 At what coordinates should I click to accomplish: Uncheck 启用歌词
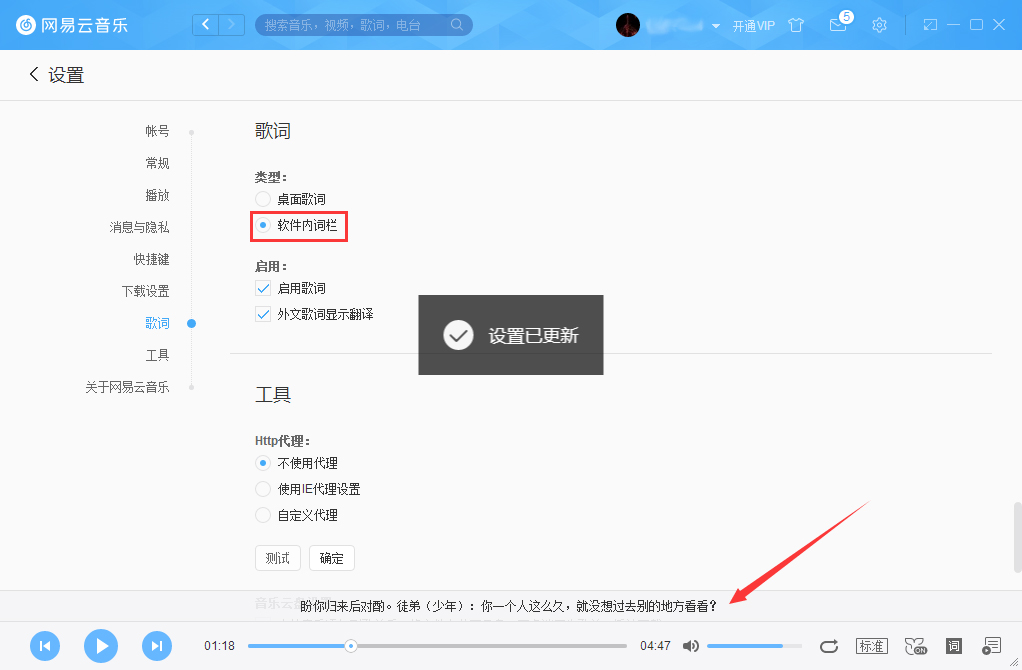click(x=262, y=287)
